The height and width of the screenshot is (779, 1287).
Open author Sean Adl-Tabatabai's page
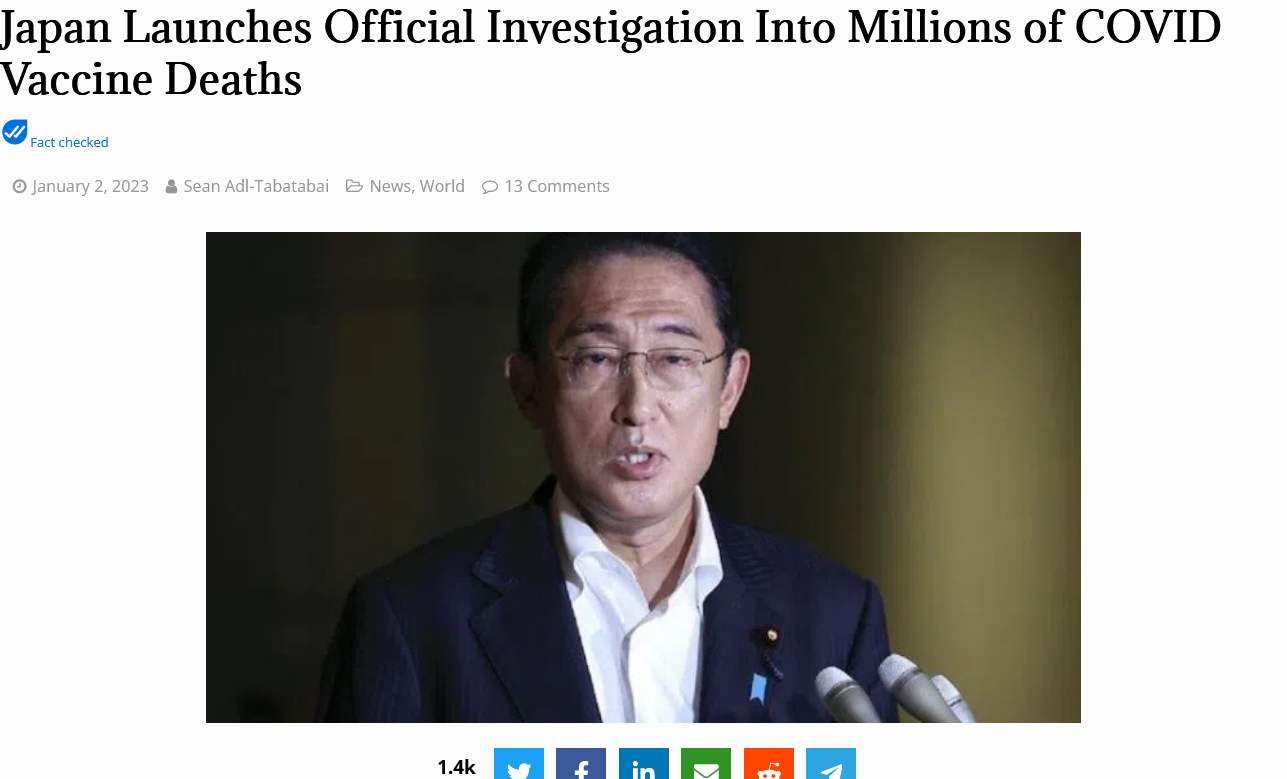click(256, 186)
